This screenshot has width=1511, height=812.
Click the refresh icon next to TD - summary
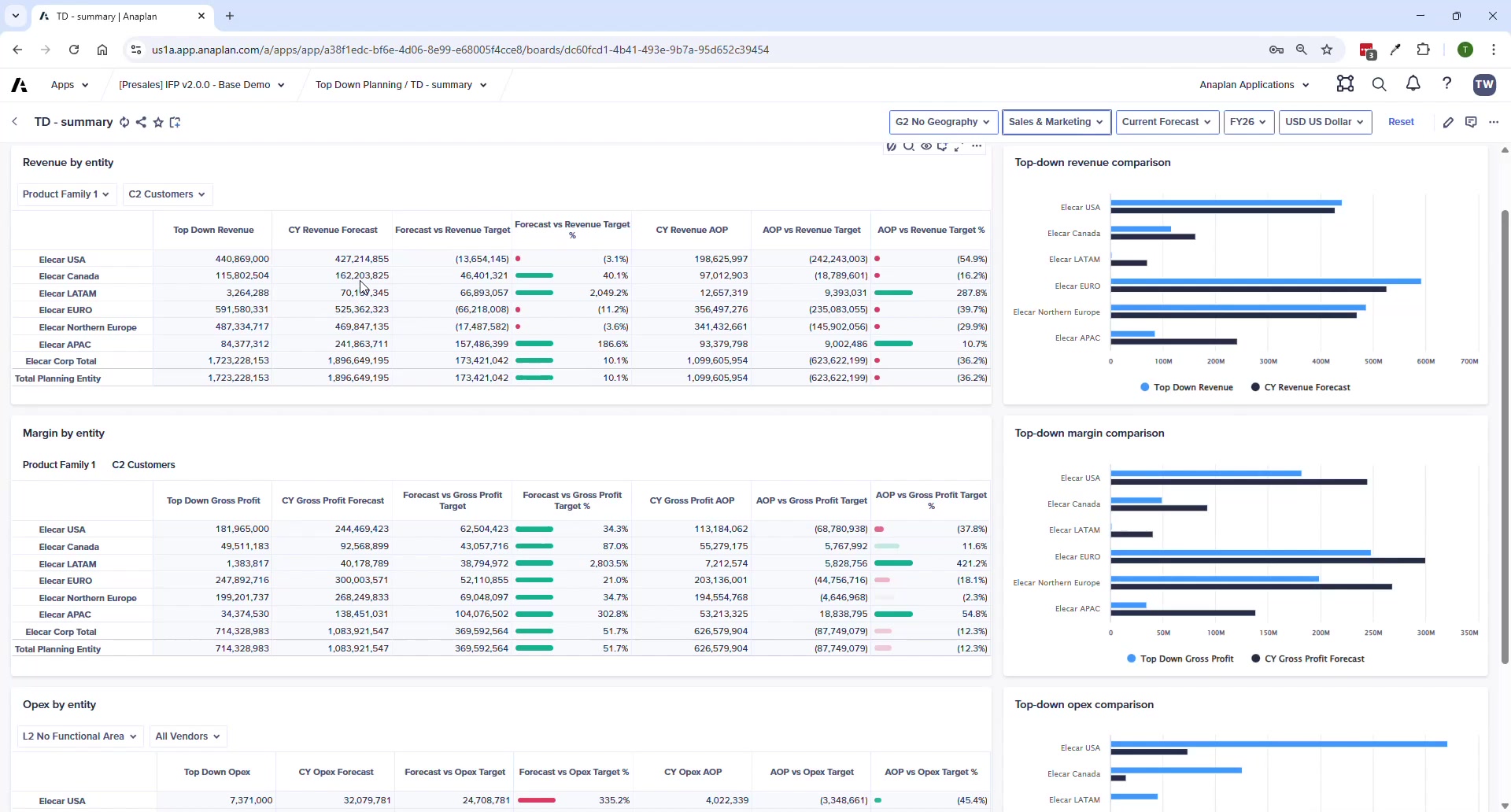[124, 123]
